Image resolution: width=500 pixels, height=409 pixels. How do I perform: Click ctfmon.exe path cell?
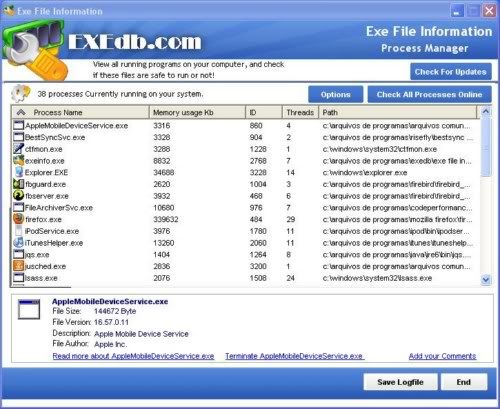pyautogui.click(x=380, y=149)
